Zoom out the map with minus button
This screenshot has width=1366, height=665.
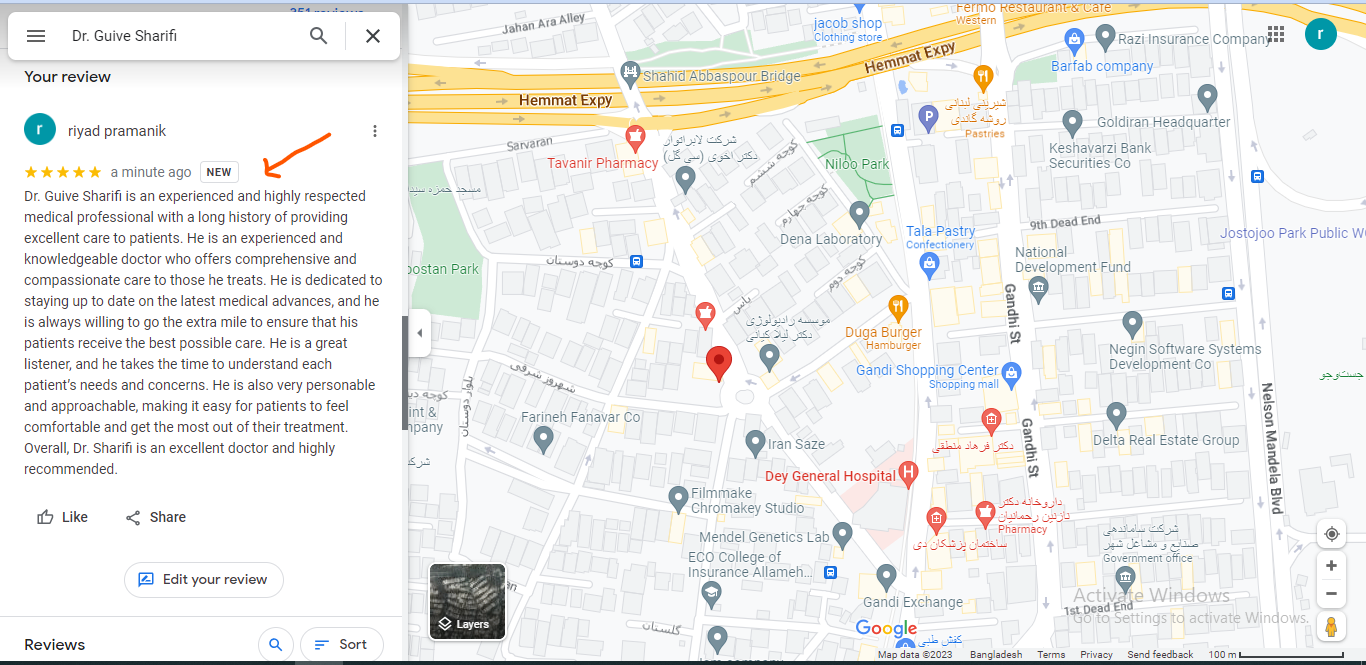tap(1331, 593)
